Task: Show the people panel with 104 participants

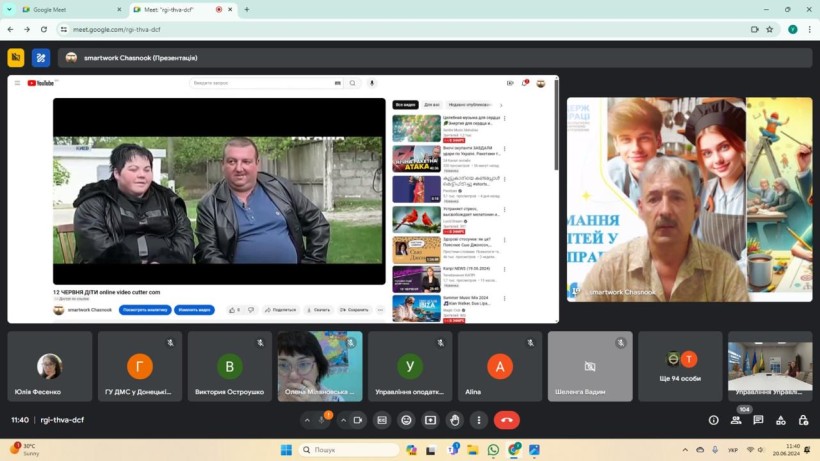Action: tap(736, 420)
